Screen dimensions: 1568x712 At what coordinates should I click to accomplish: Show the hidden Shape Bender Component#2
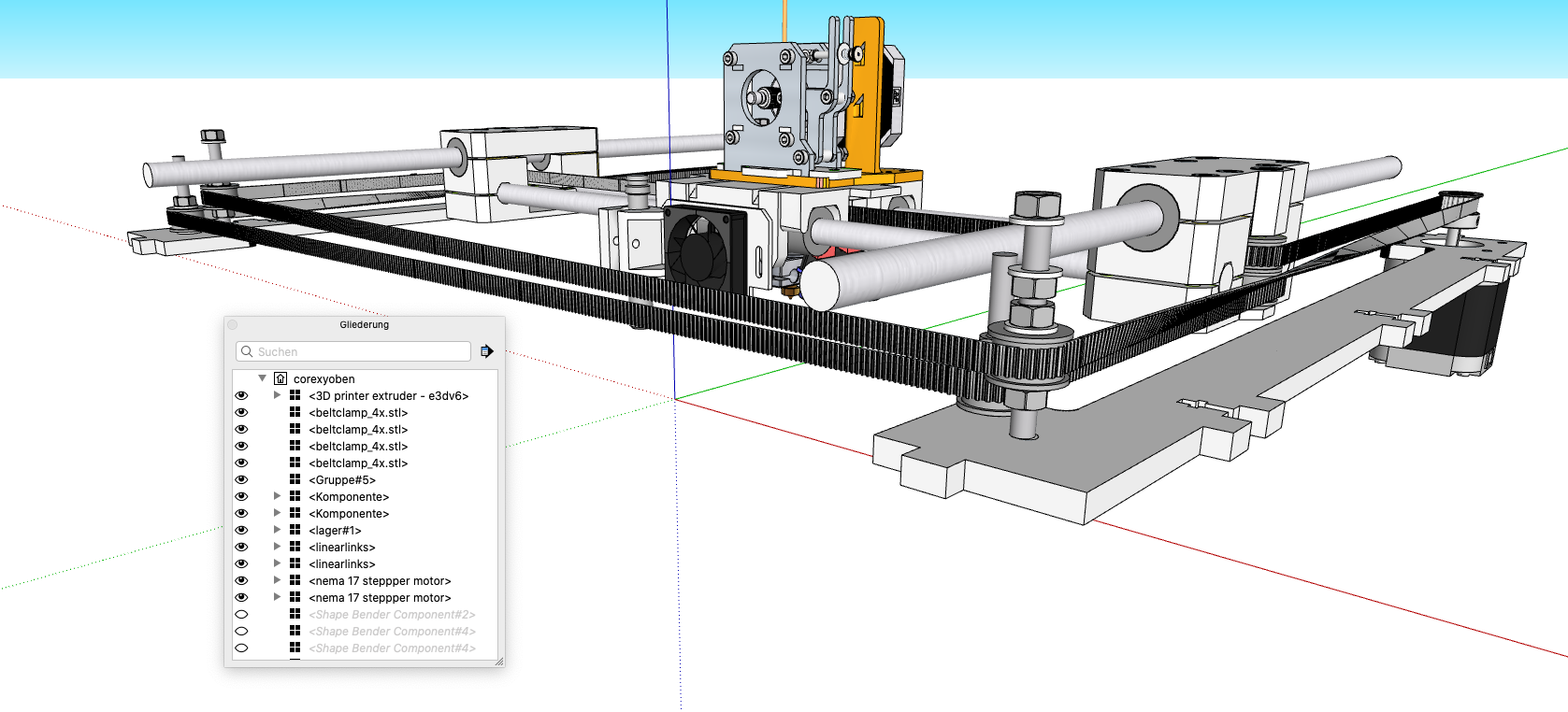pos(241,615)
